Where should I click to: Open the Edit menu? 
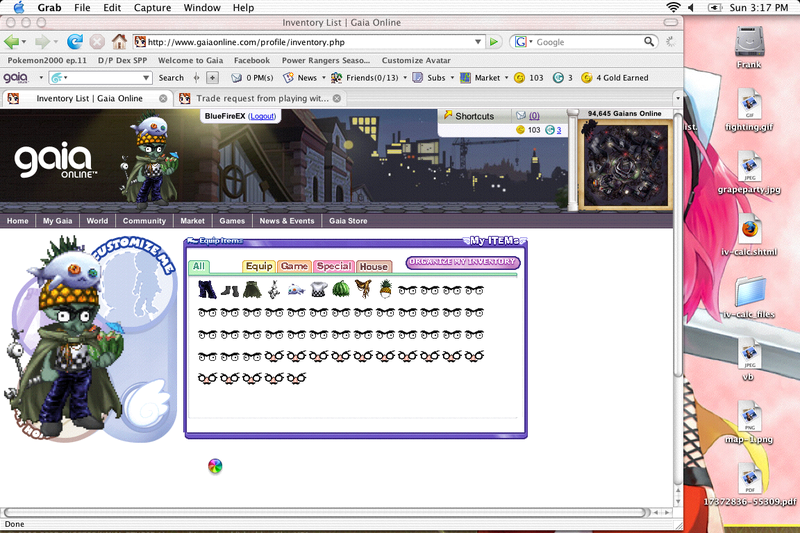coord(112,7)
